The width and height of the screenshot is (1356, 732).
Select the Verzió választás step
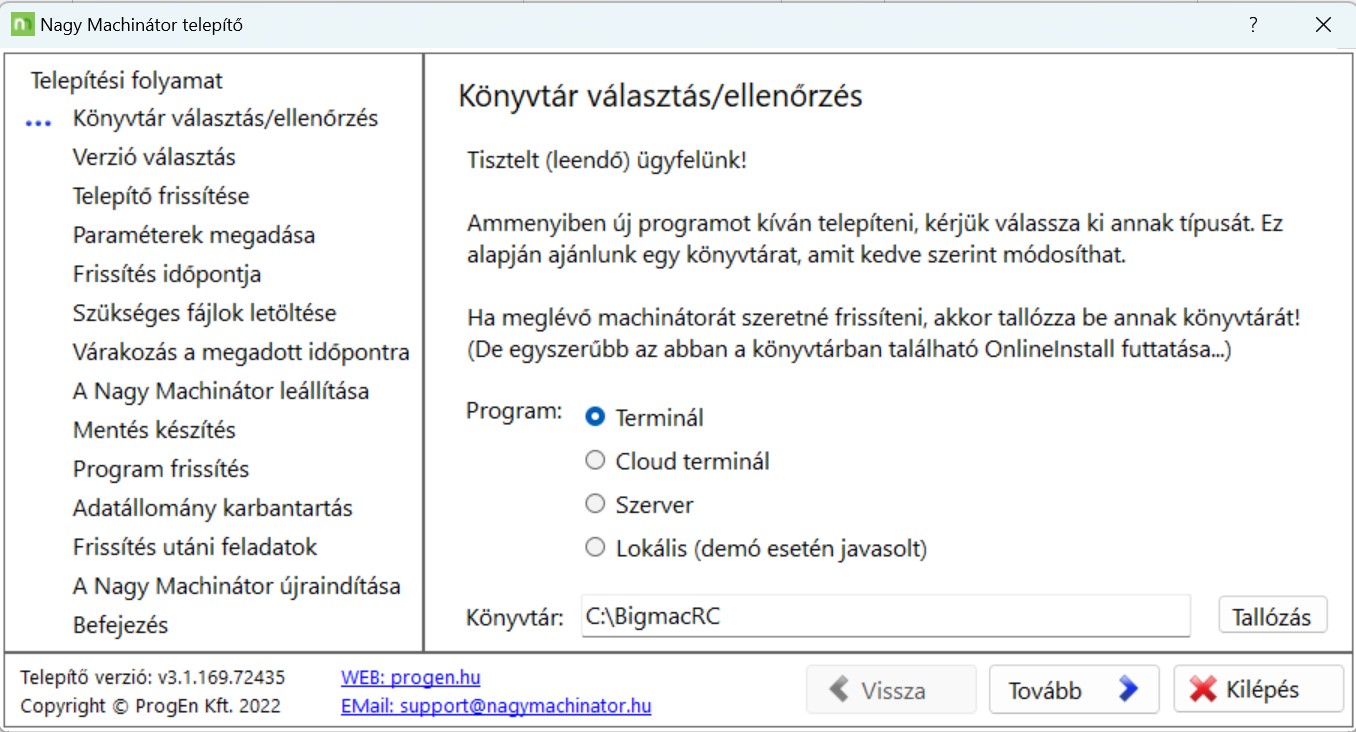pos(154,157)
